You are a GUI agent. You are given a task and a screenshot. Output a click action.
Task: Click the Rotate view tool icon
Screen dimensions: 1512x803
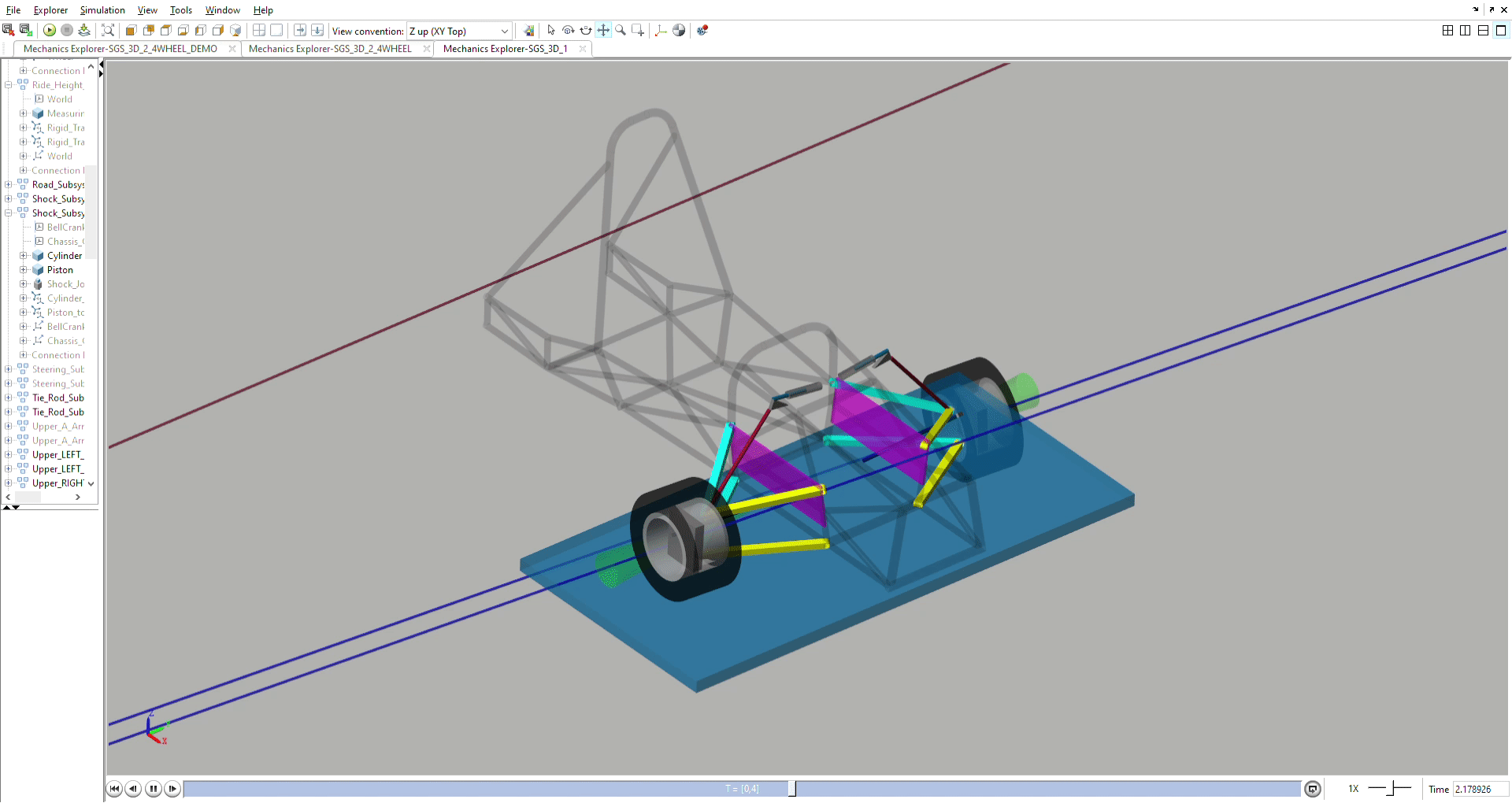pyautogui.click(x=568, y=31)
